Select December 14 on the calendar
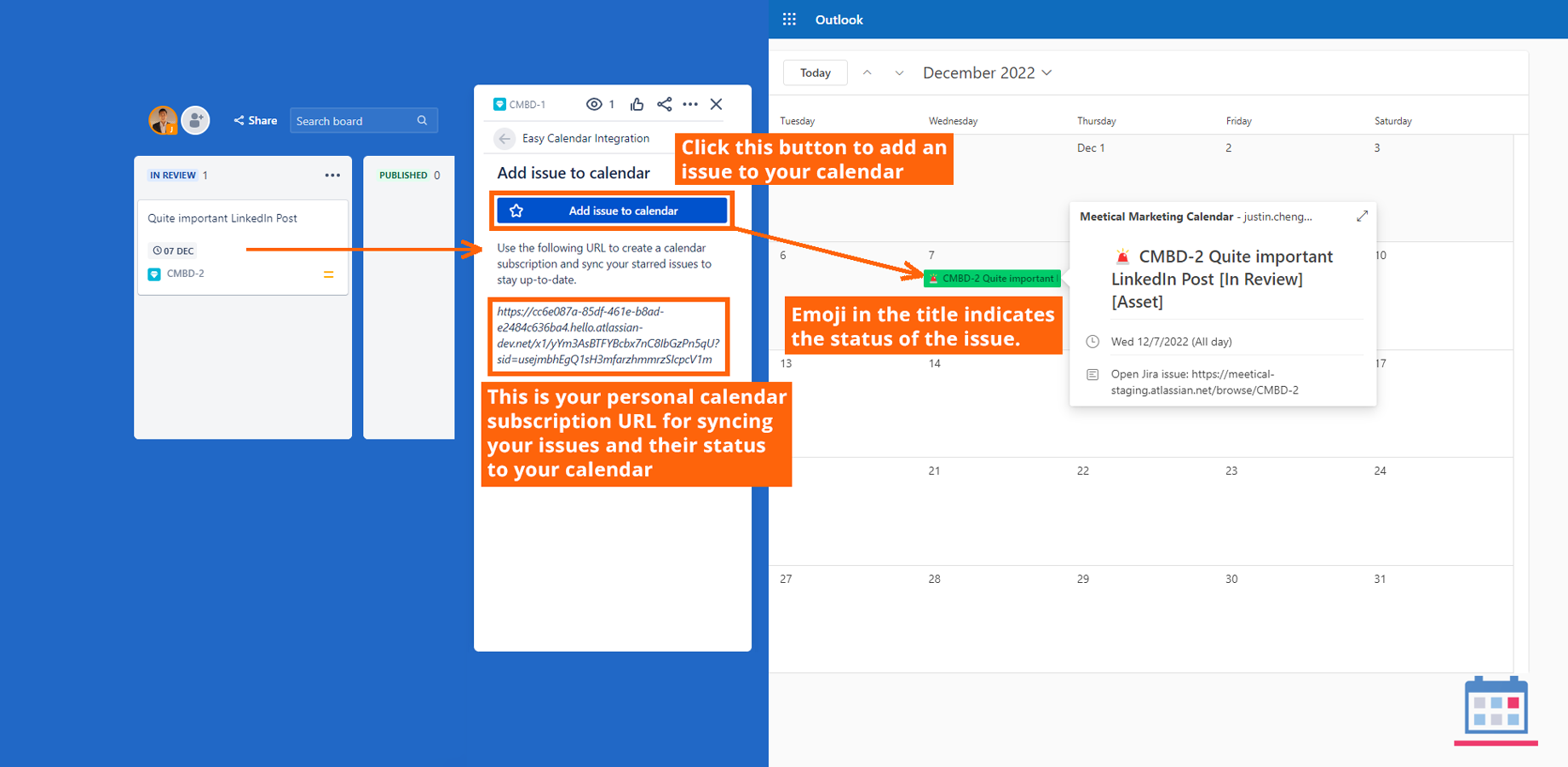Image resolution: width=1568 pixels, height=767 pixels. click(934, 363)
